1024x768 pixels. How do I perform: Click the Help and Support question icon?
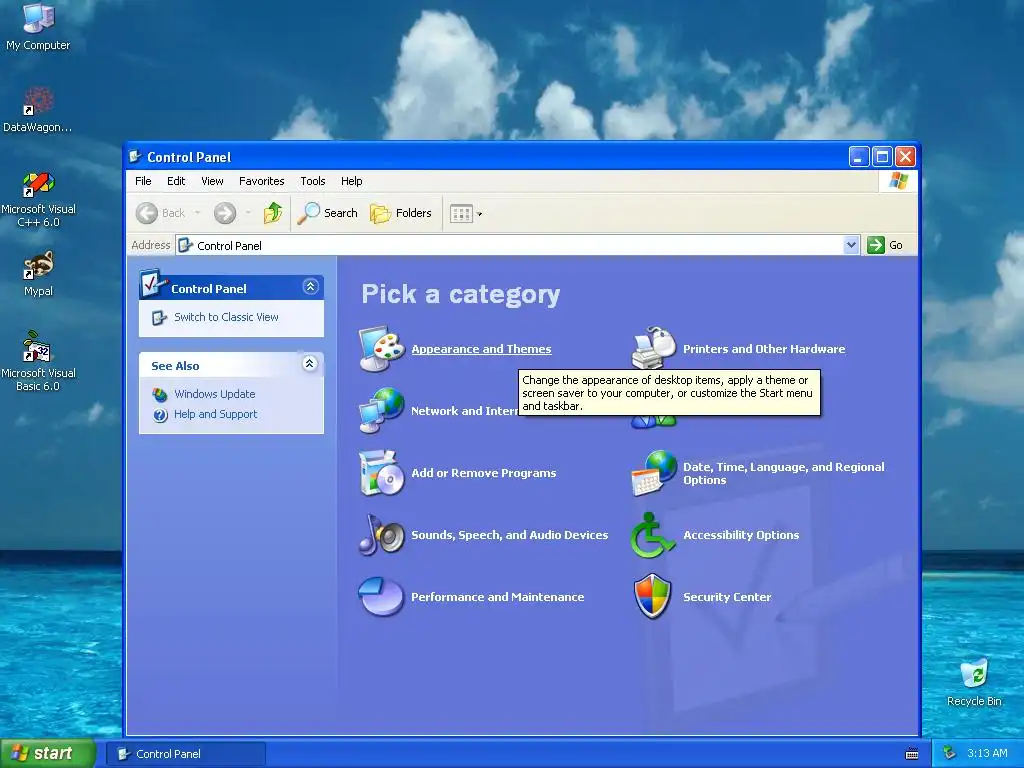(160, 415)
